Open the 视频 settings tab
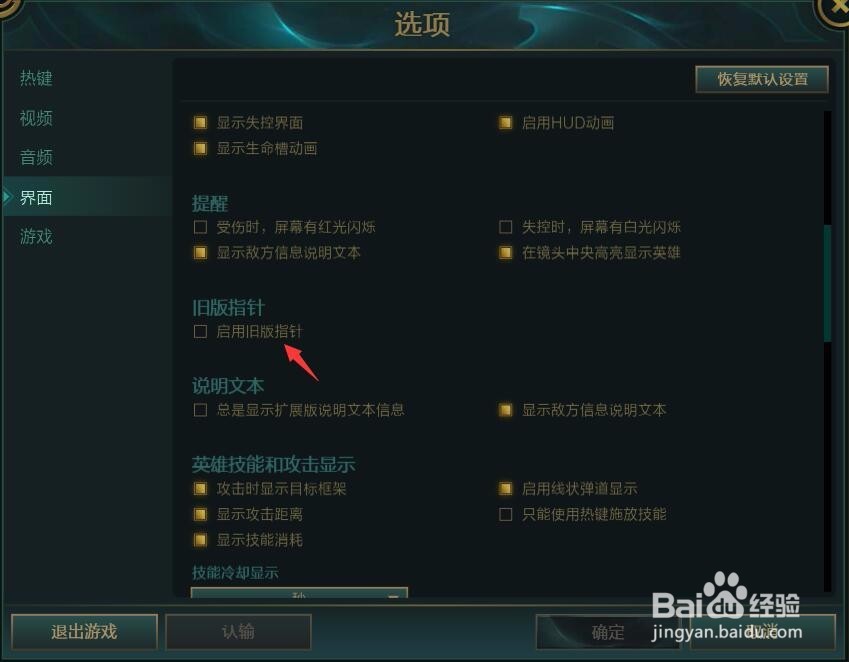The height and width of the screenshot is (662, 849). (36, 118)
